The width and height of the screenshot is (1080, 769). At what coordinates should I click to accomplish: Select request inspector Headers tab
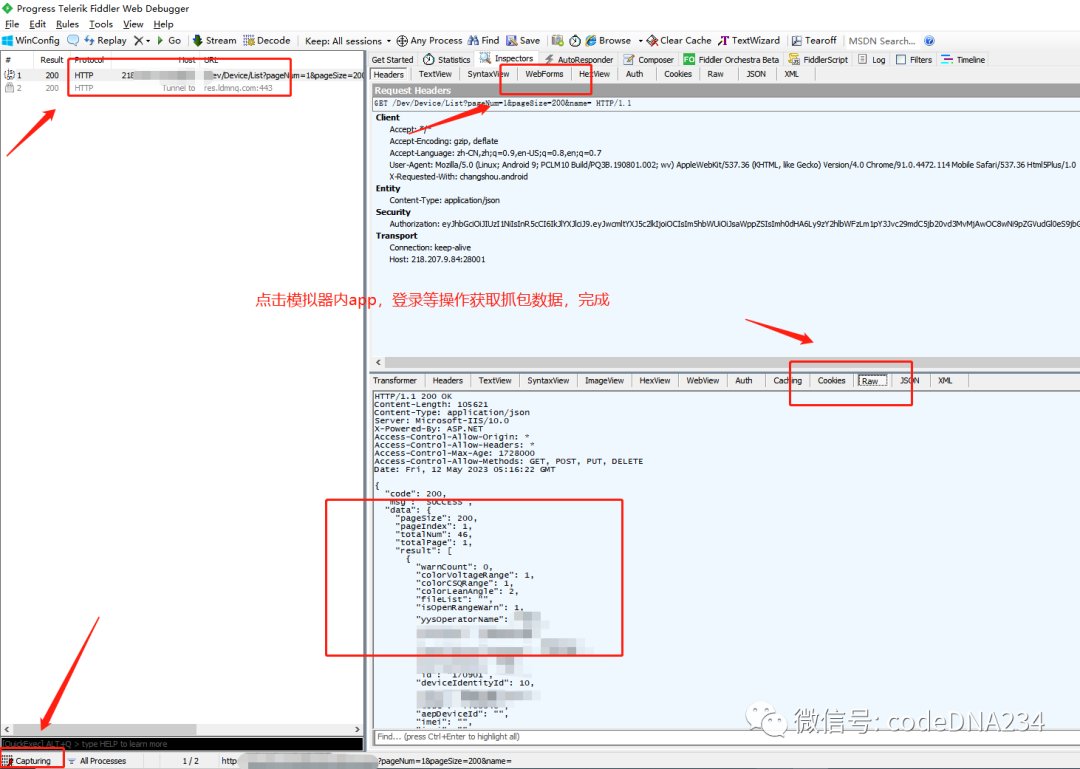388,74
